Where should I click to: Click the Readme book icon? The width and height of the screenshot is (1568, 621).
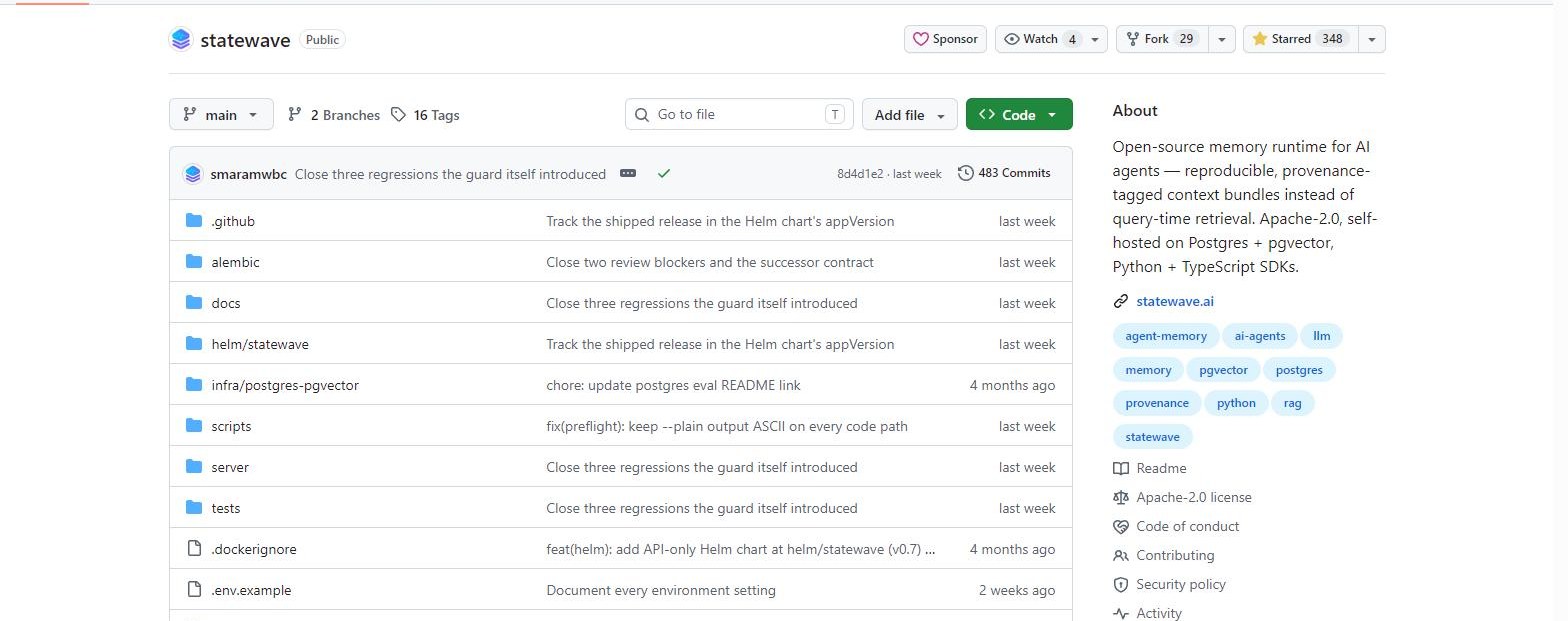[x=1120, y=468]
